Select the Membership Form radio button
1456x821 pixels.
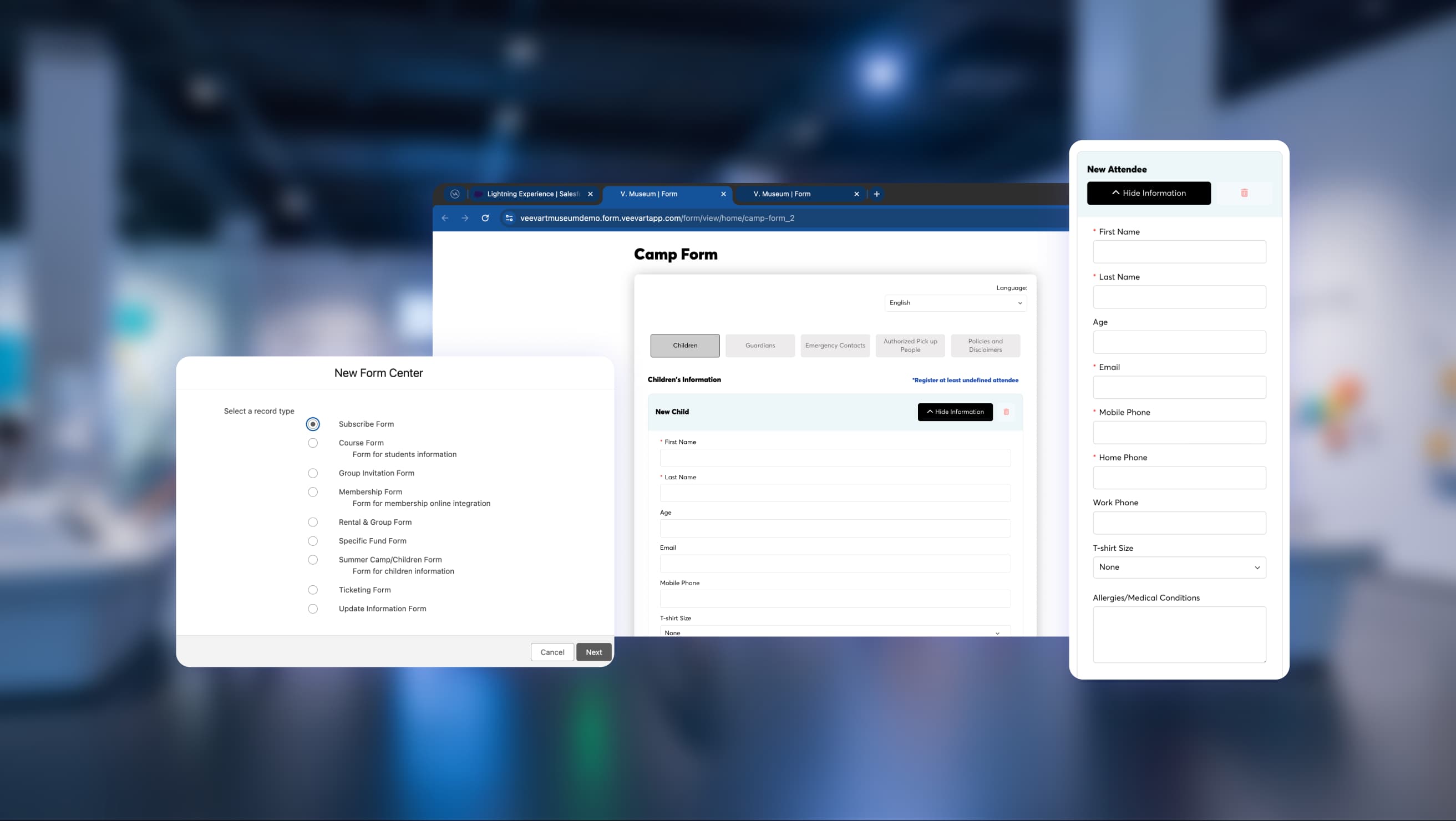[x=313, y=492]
